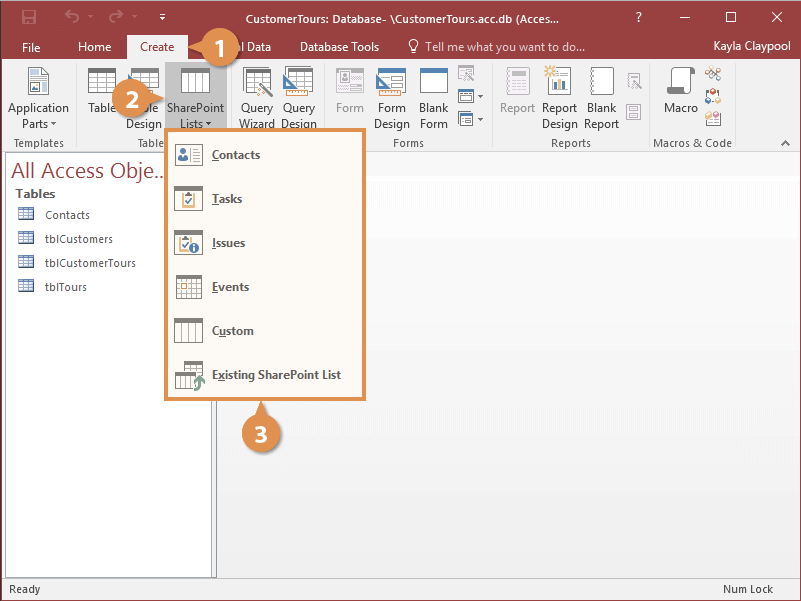Viewport: 801px width, 601px height.
Task: Collapse the ribbon with the chevron
Action: pos(785,144)
